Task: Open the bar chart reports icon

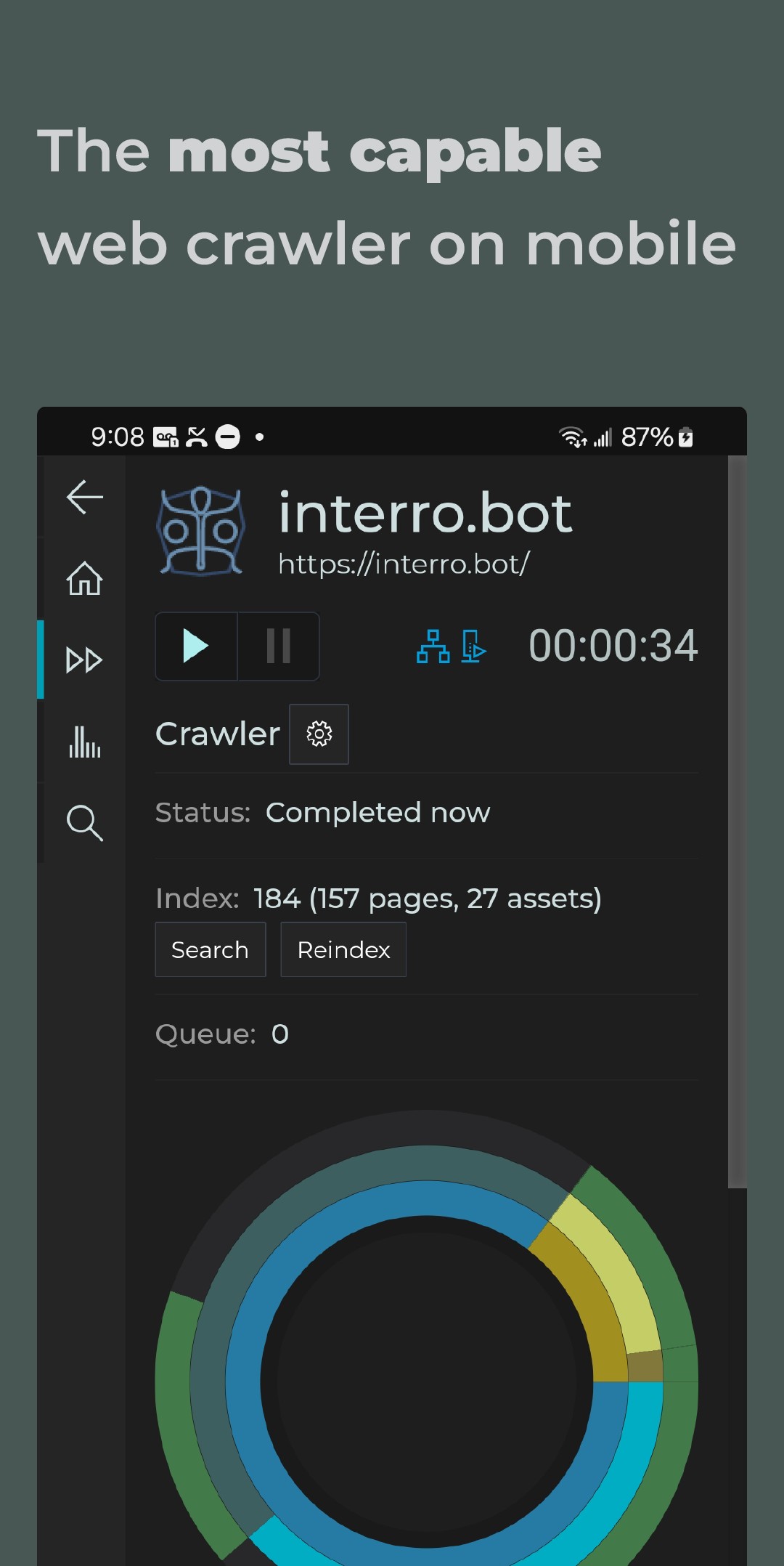Action: [84, 742]
